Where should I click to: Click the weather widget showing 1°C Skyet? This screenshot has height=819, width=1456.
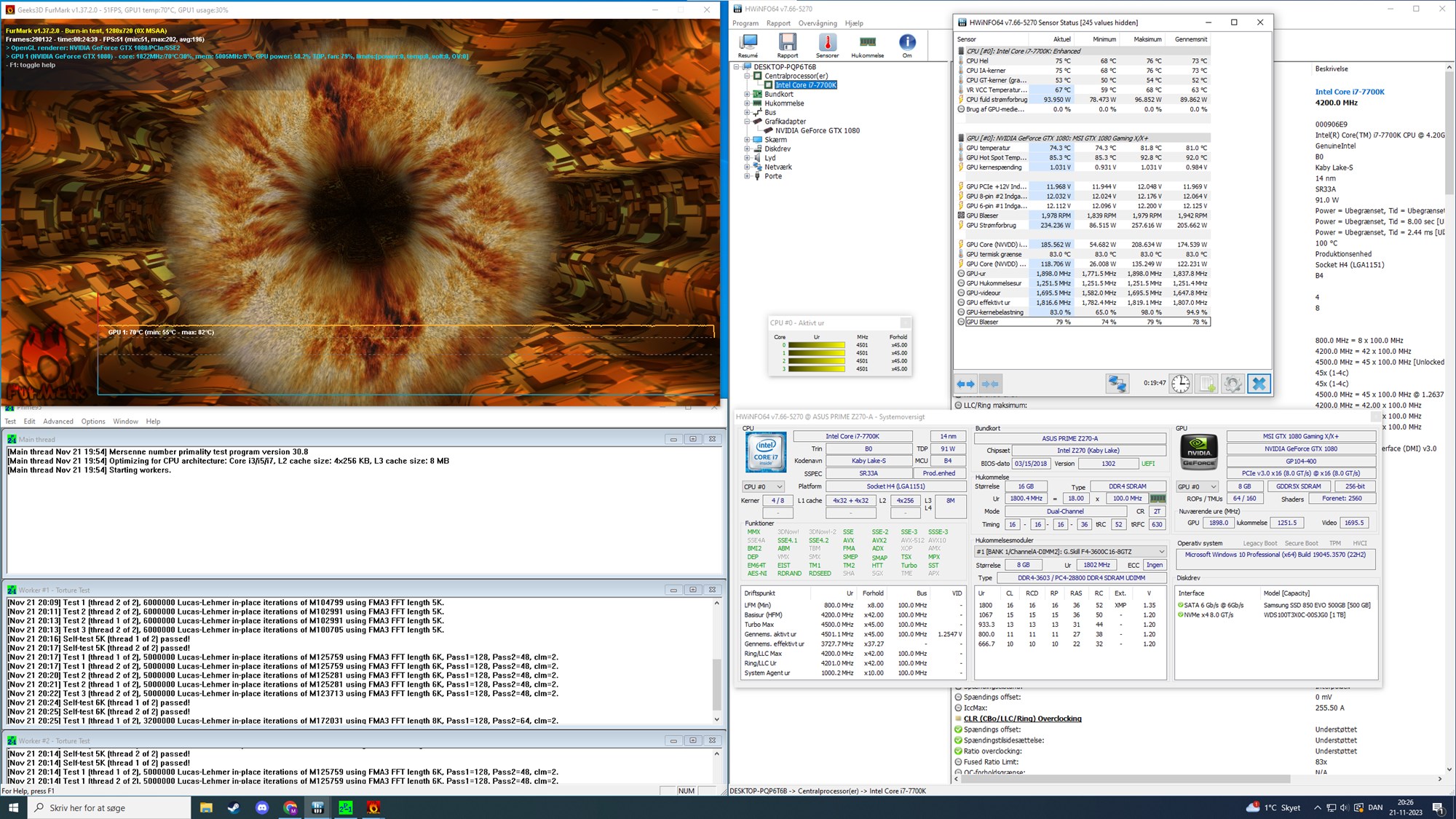(x=1273, y=807)
